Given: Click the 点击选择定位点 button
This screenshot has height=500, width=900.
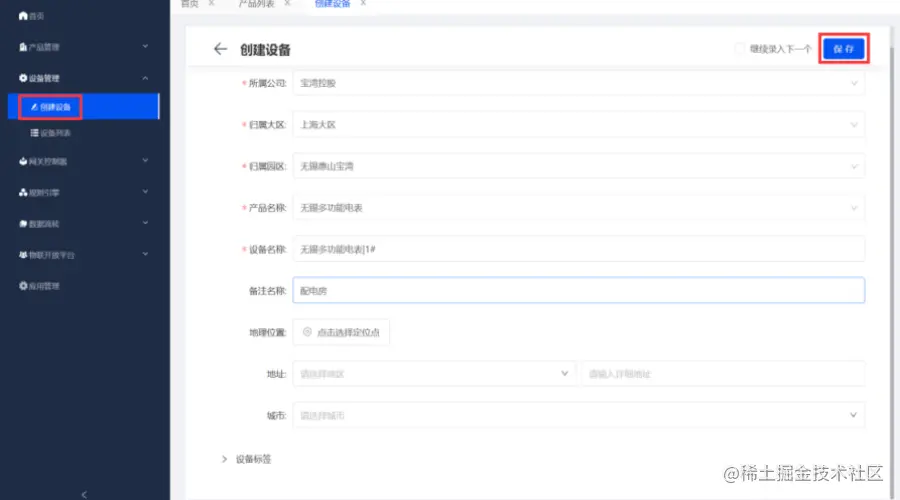Looking at the screenshot, I should click(x=341, y=332).
